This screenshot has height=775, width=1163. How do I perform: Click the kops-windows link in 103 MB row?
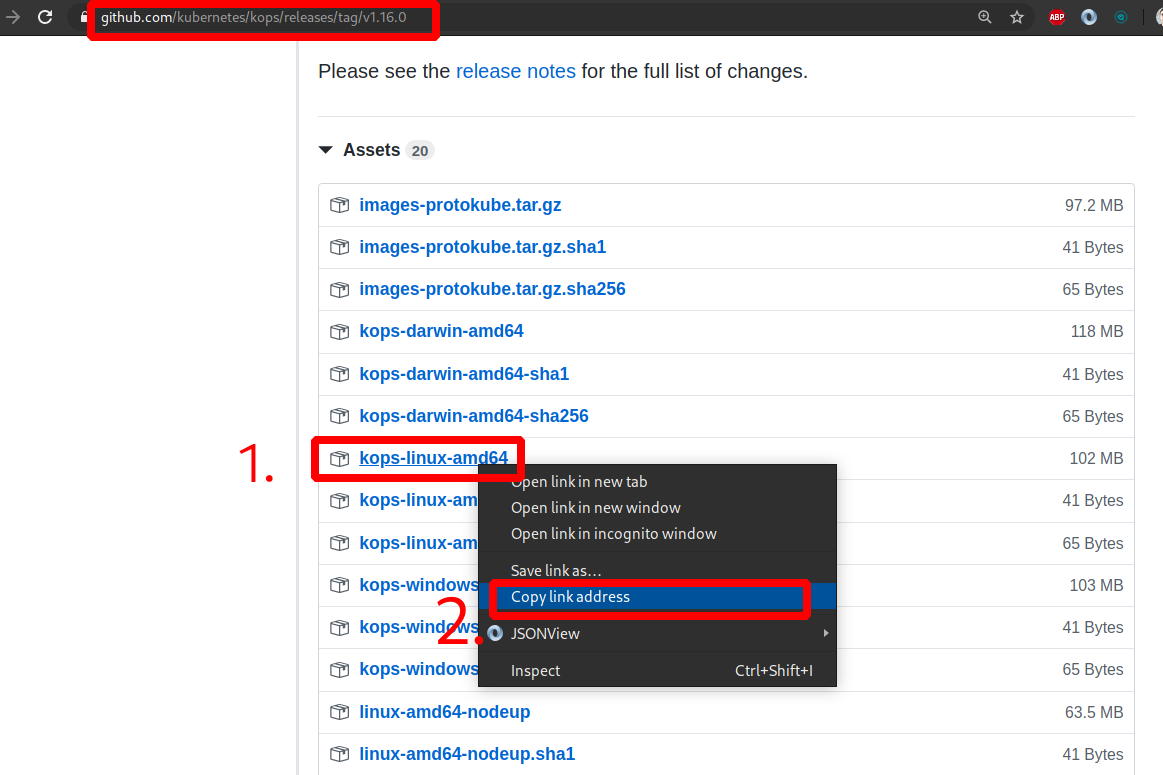tap(419, 585)
